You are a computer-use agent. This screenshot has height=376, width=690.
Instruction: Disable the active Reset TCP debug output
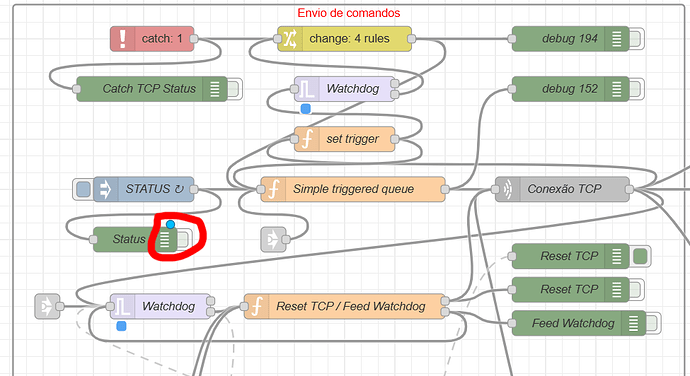click(x=640, y=256)
